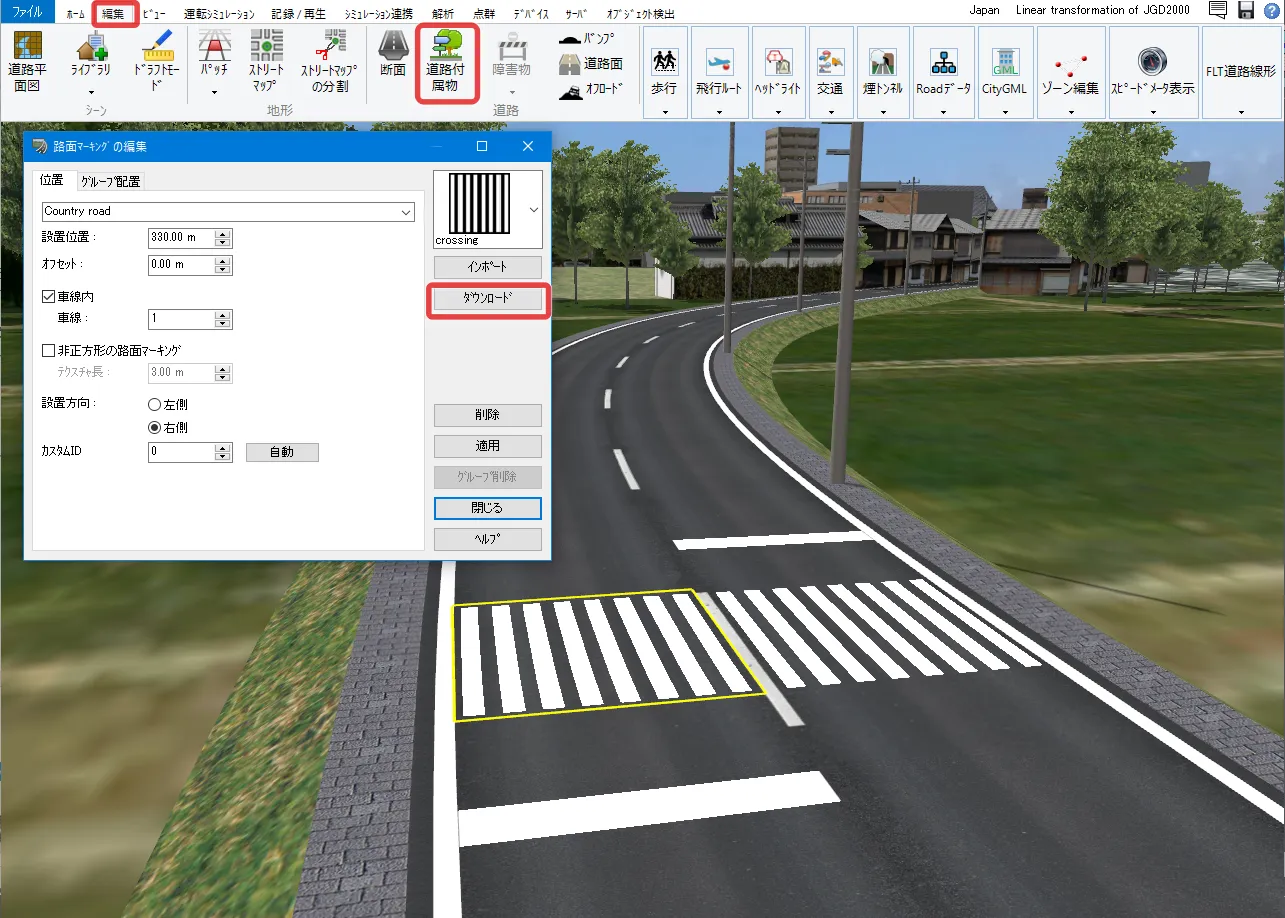
Task: Click the 道路付属物 road attachments icon
Action: (x=447, y=60)
